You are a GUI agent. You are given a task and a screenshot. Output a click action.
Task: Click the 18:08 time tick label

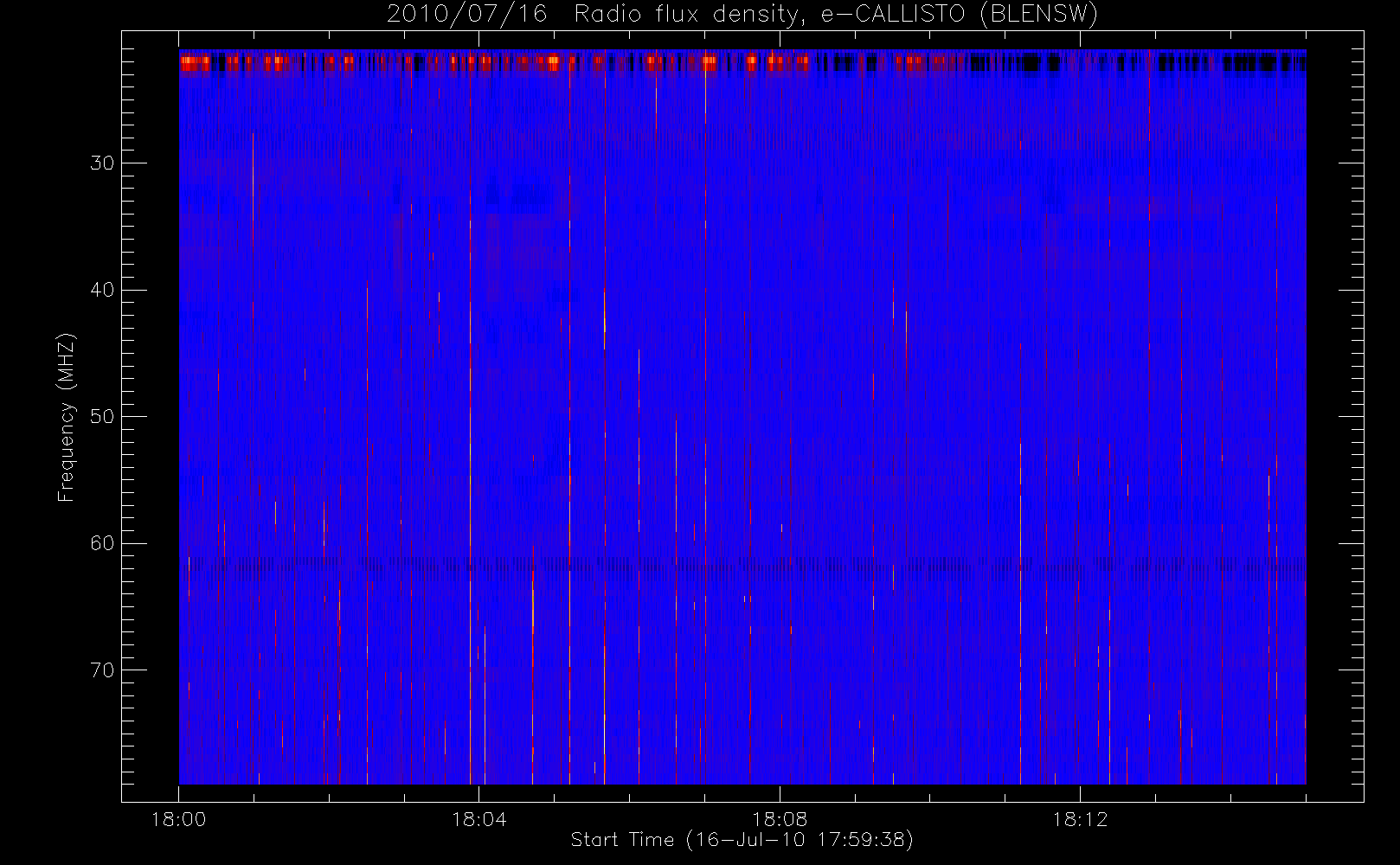(x=780, y=819)
